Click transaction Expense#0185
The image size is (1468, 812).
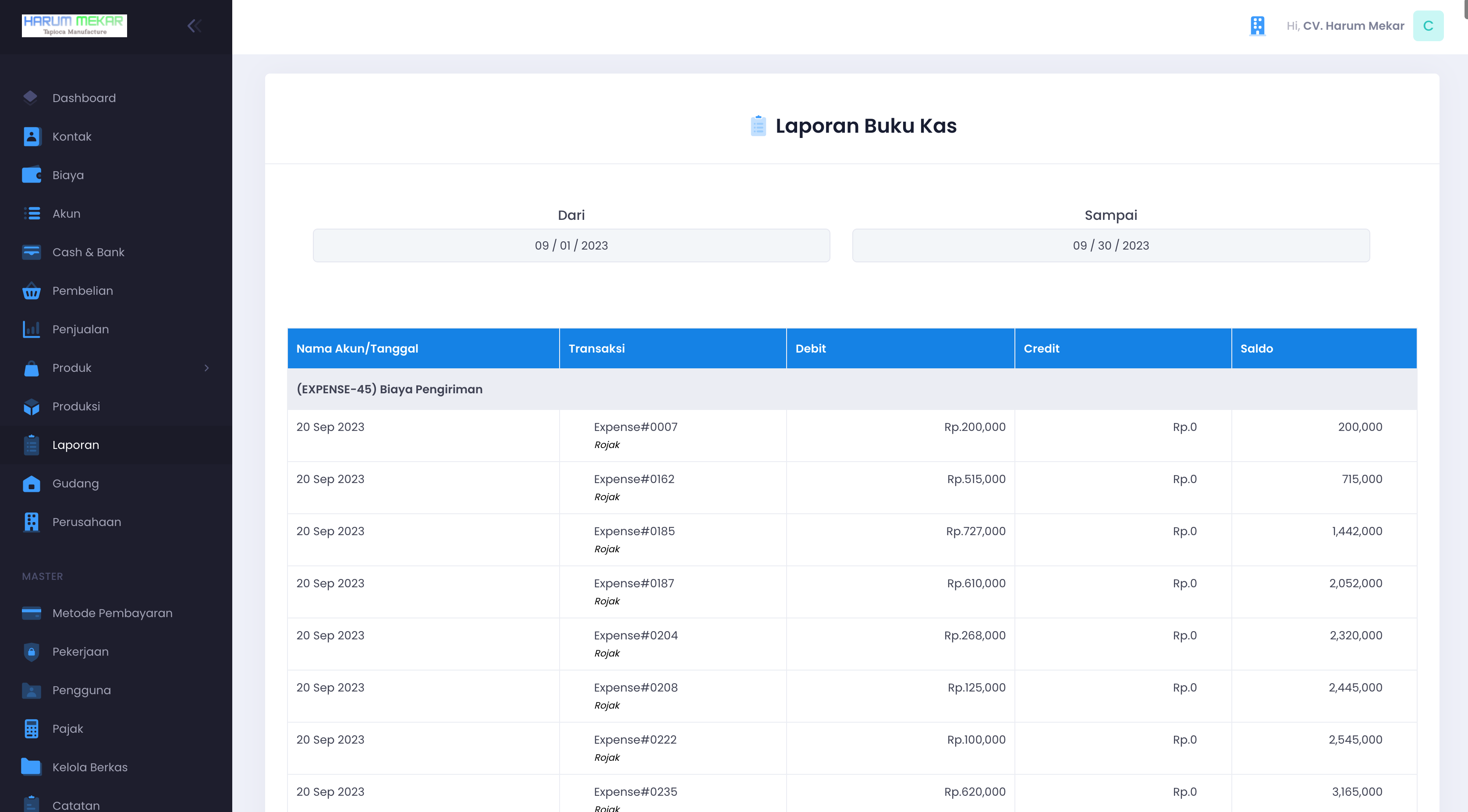tap(634, 531)
